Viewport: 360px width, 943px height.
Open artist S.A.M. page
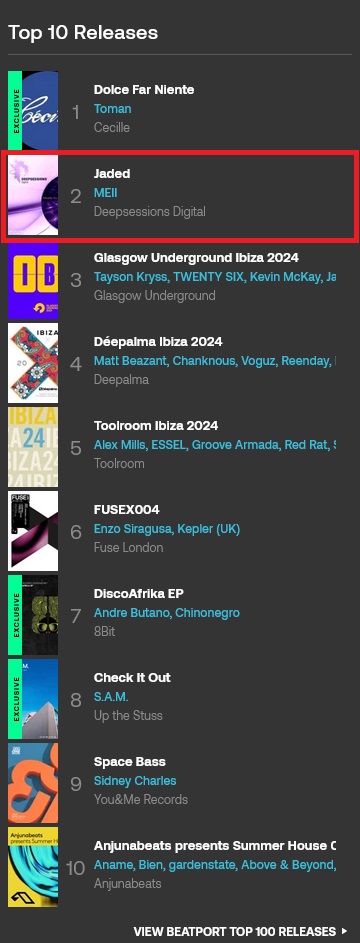coord(111,696)
